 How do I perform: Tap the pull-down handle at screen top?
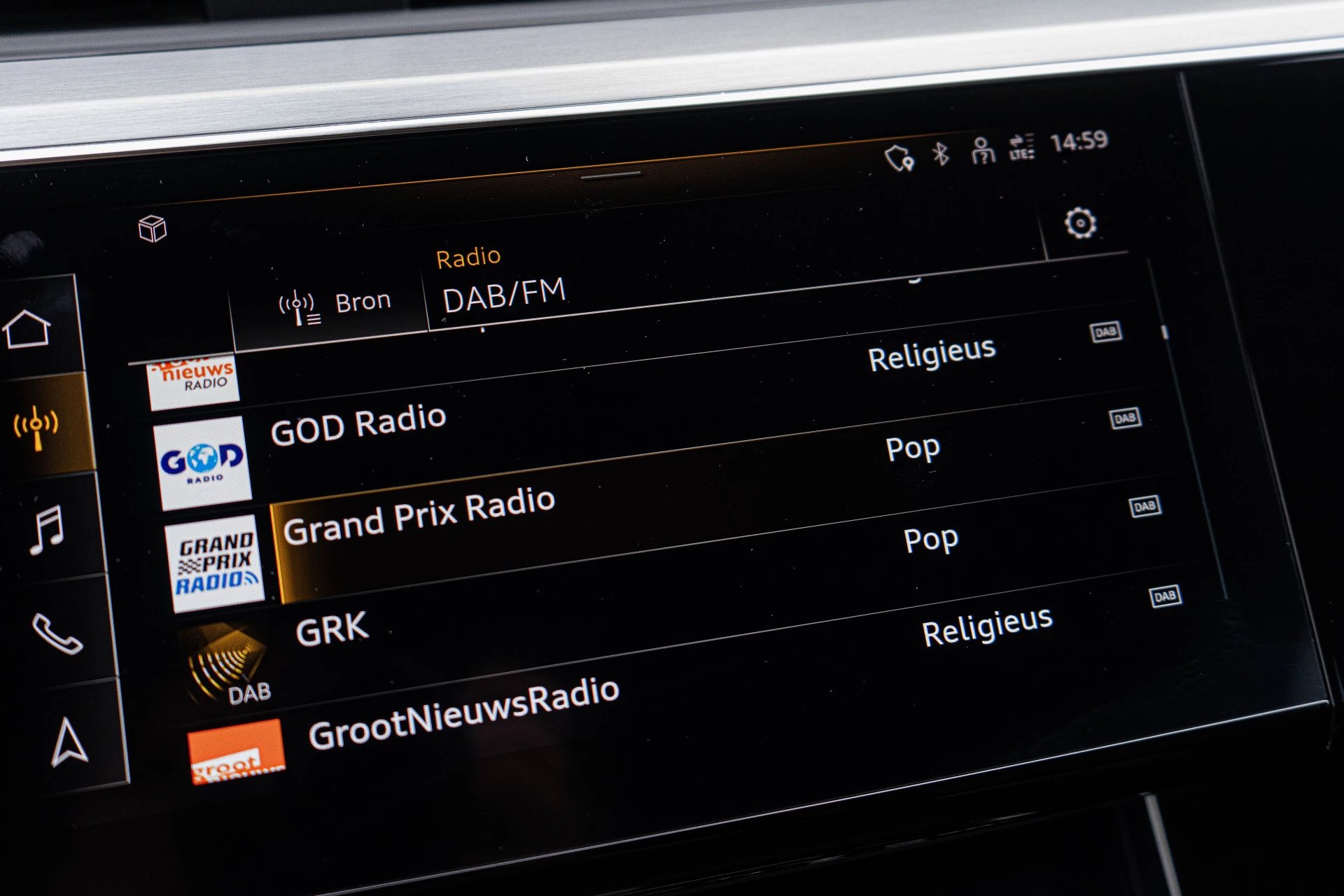[x=610, y=175]
